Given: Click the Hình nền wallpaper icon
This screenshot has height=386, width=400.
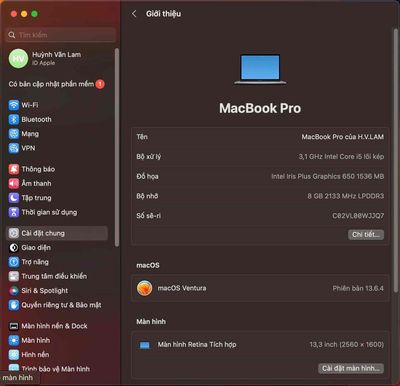Looking at the screenshot, I should pyautogui.click(x=14, y=354).
